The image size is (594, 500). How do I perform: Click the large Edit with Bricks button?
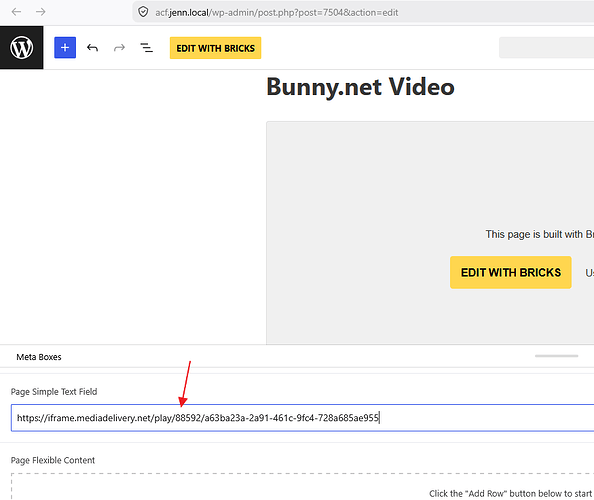511,272
